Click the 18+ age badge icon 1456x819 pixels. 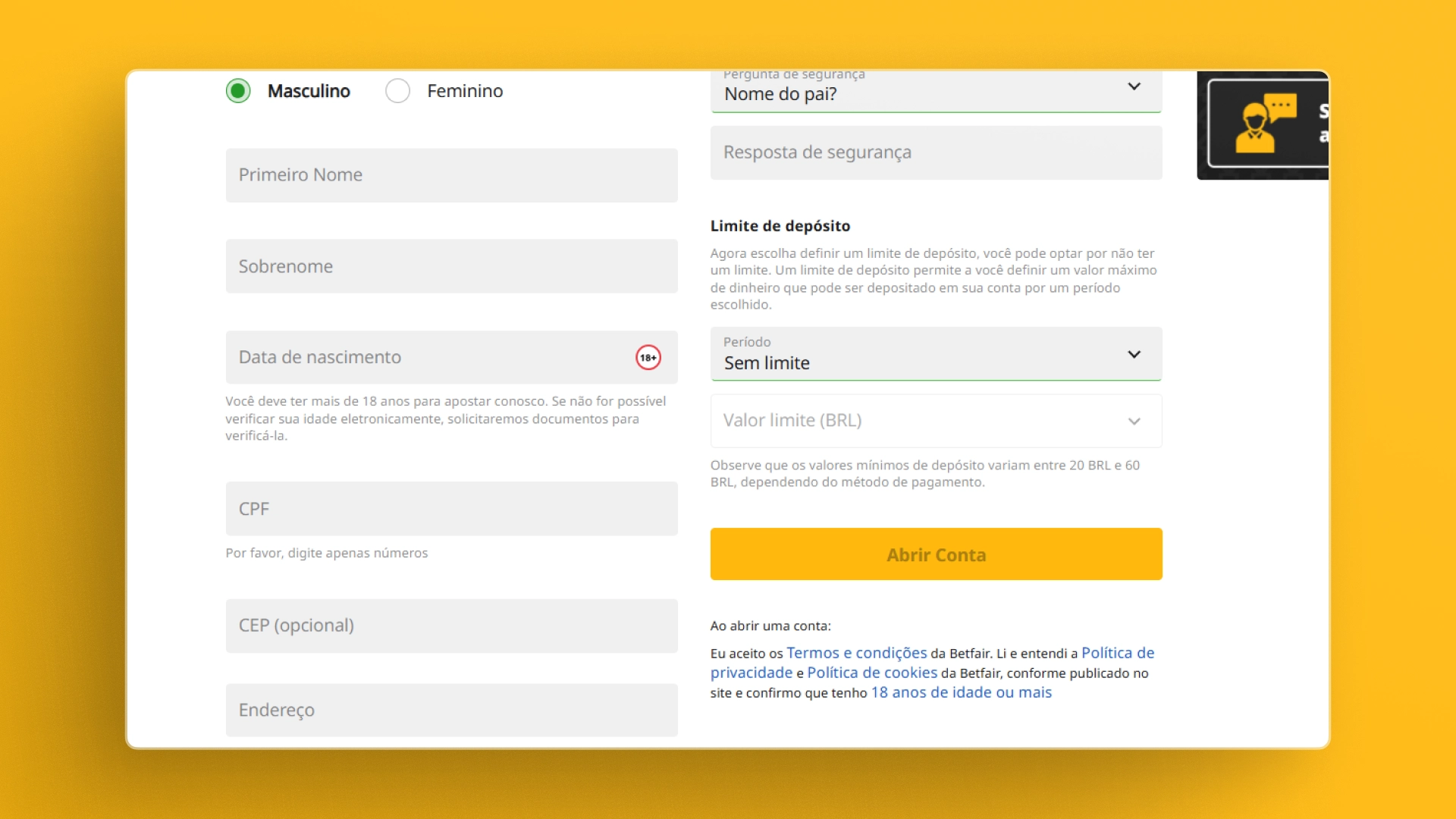coord(648,357)
